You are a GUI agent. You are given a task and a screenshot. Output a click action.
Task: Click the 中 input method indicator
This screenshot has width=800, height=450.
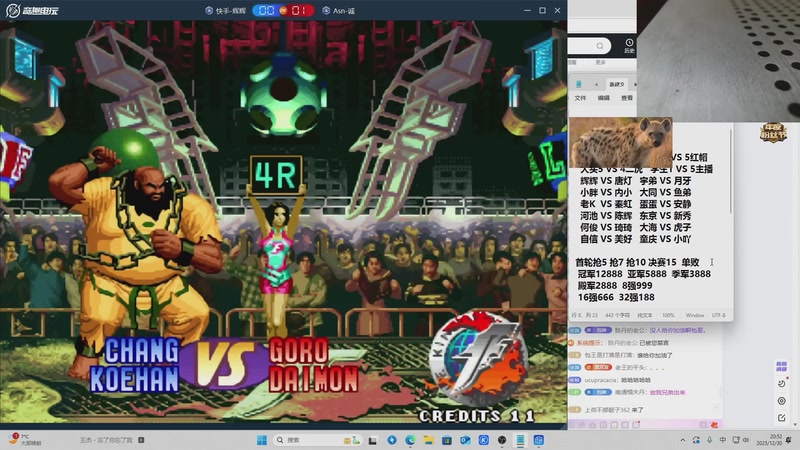click(x=722, y=440)
